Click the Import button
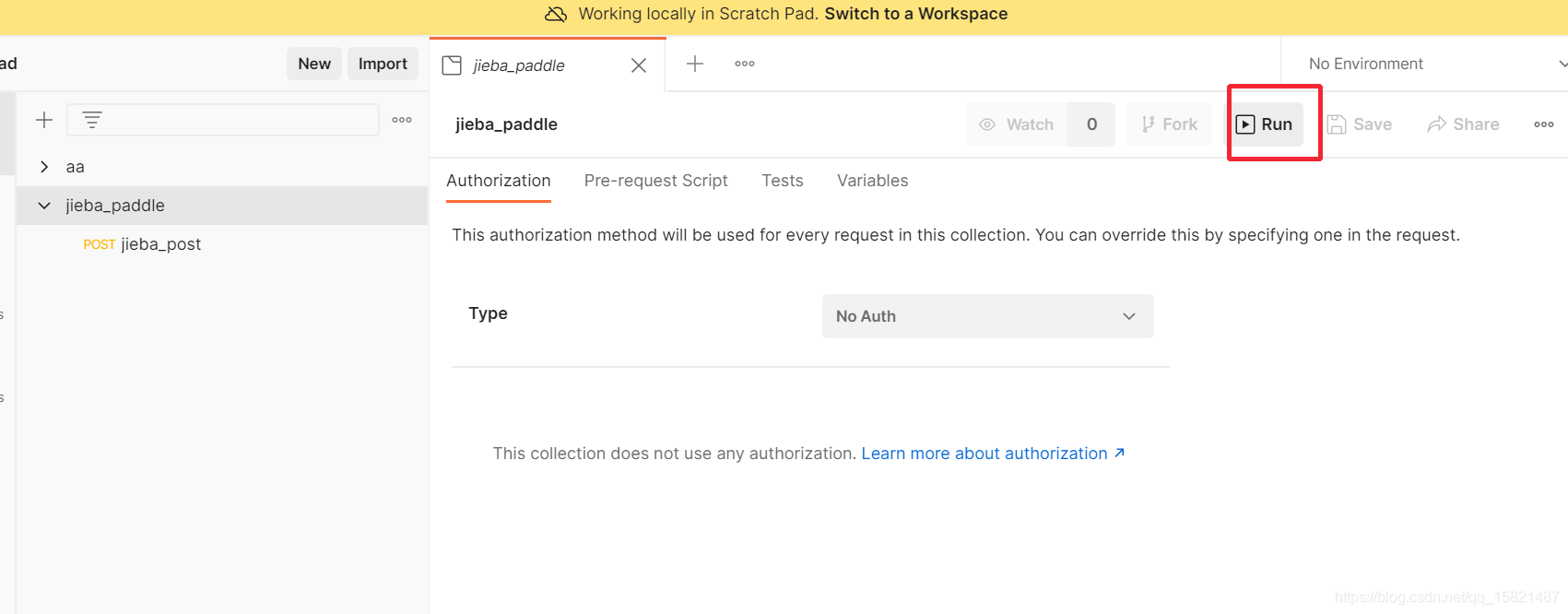Image resolution: width=1568 pixels, height=614 pixels. tap(383, 64)
